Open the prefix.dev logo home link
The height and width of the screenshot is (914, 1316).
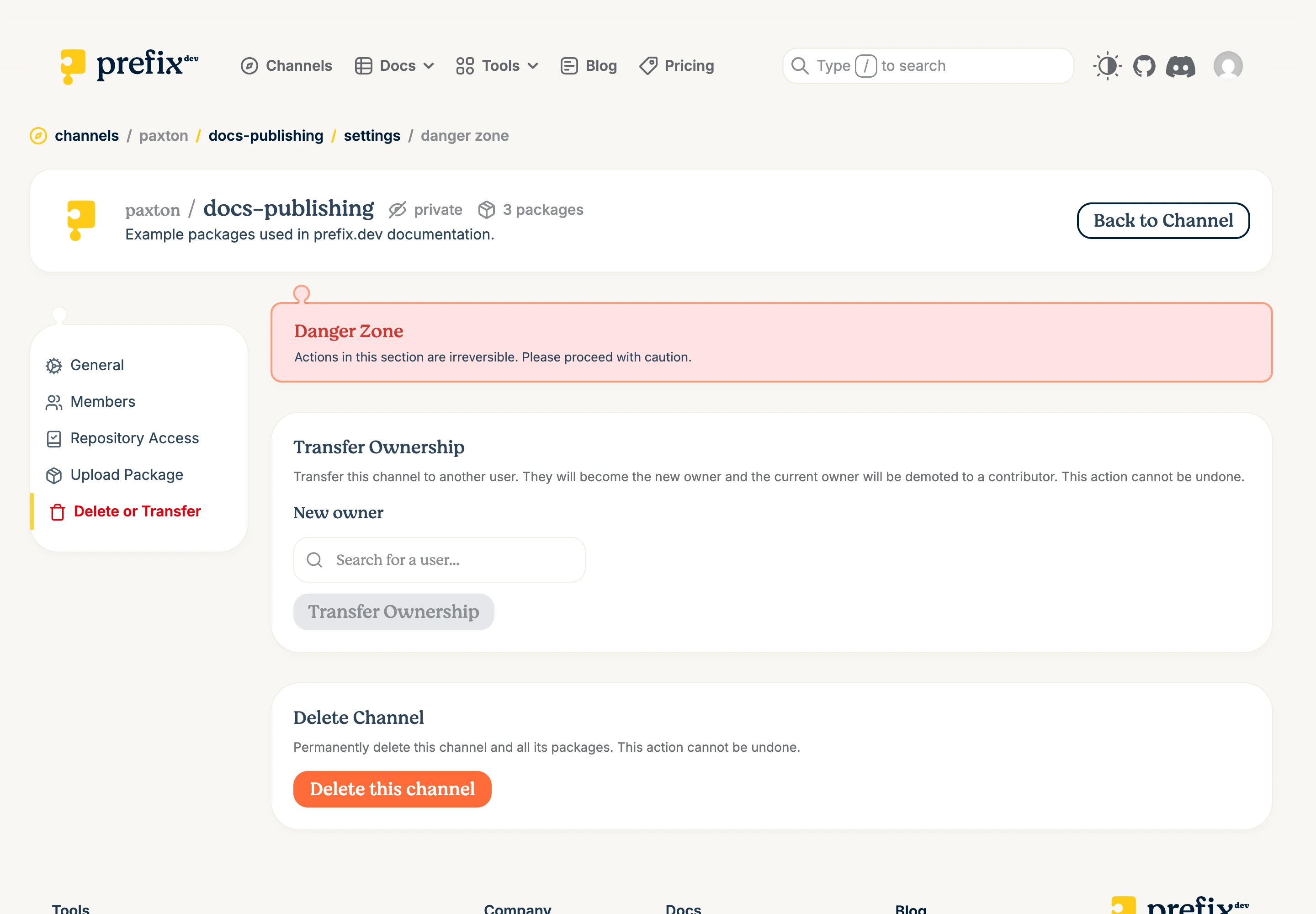pos(129,66)
